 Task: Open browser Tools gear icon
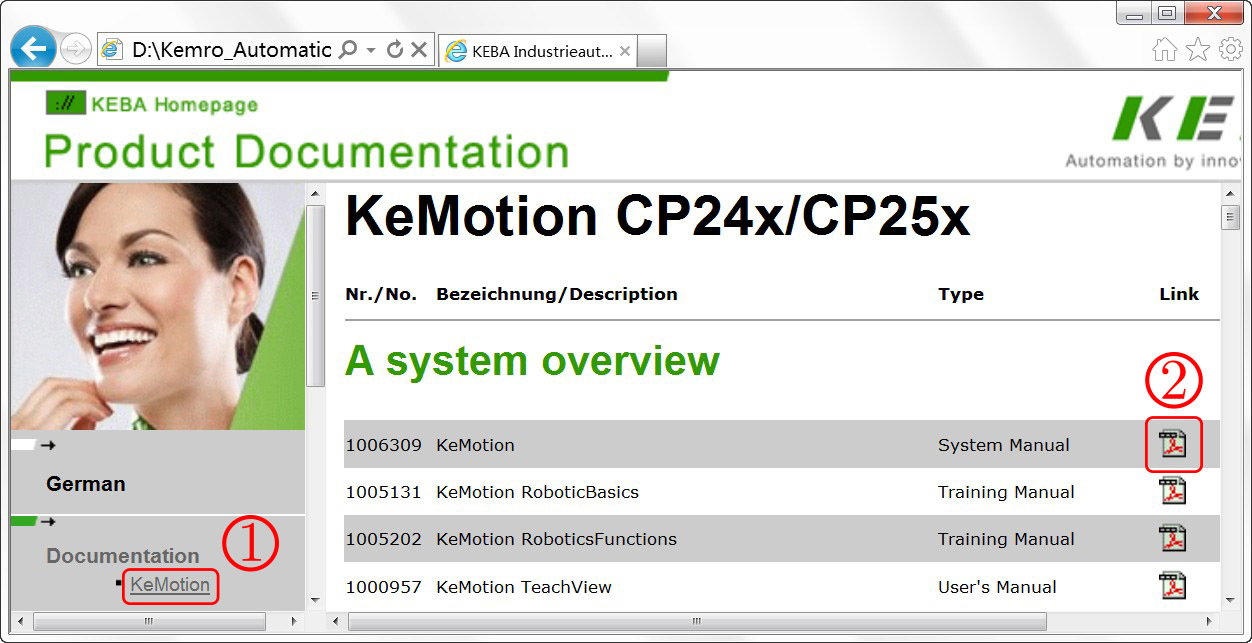pyautogui.click(x=1230, y=49)
